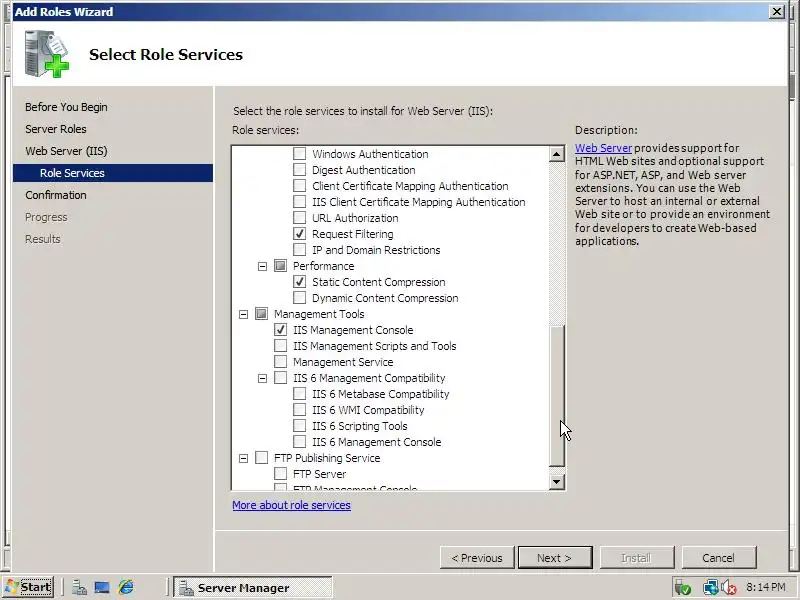The height and width of the screenshot is (600, 800).
Task: Collapse IIS 6 Management Compatibility node
Action: pyautogui.click(x=262, y=378)
